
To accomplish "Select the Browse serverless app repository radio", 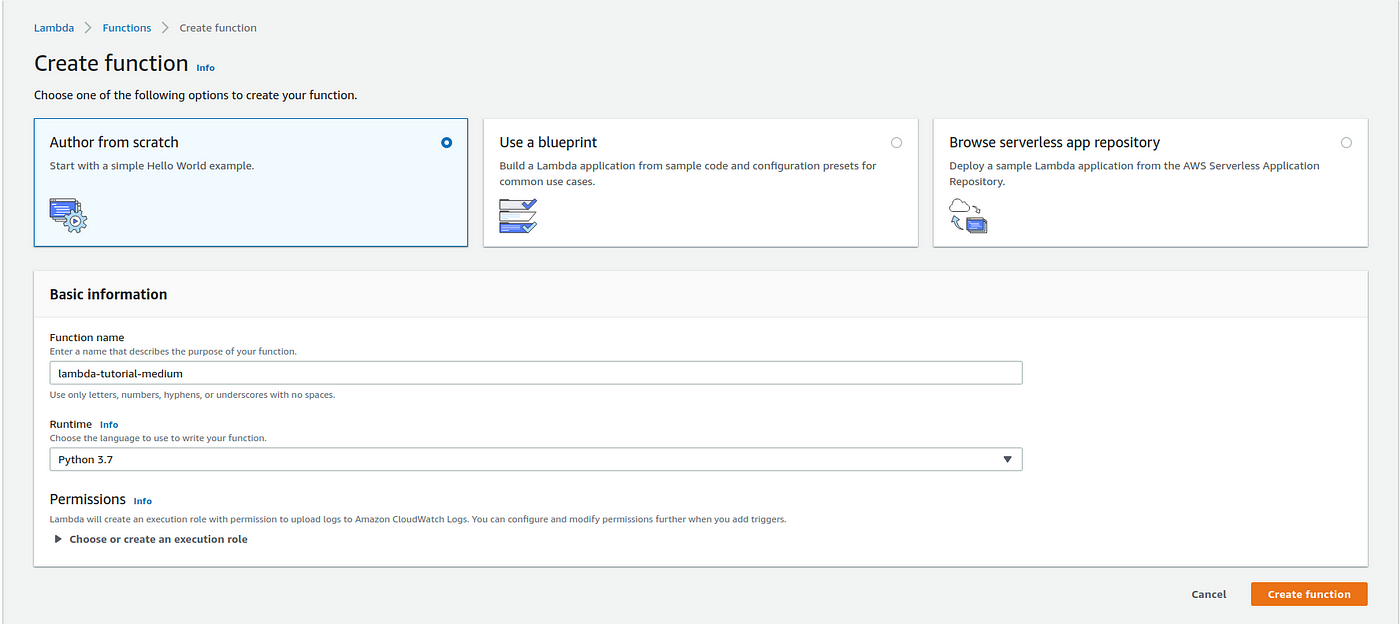I will coord(1346,143).
